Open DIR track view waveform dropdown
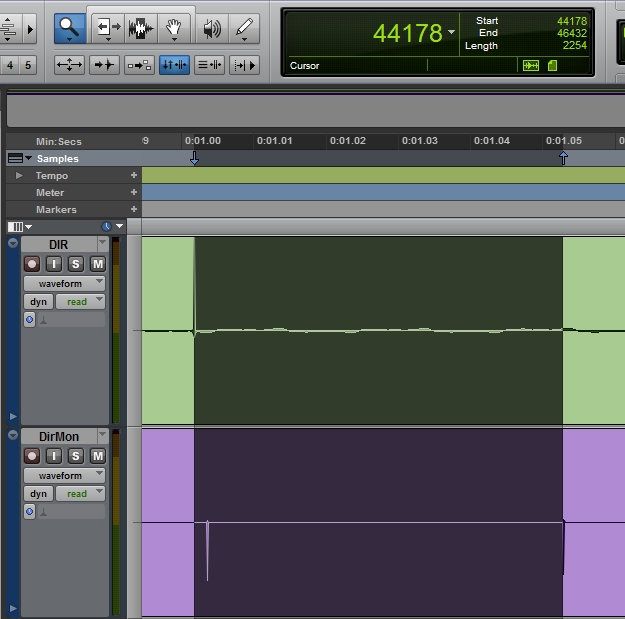 tap(65, 283)
